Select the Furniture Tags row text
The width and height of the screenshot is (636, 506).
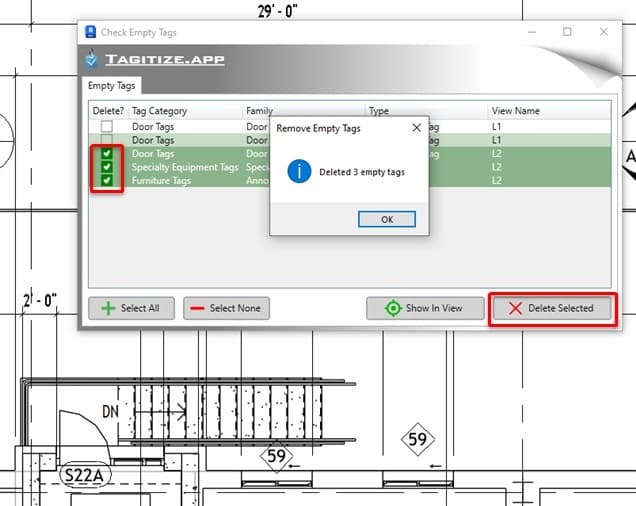161,181
